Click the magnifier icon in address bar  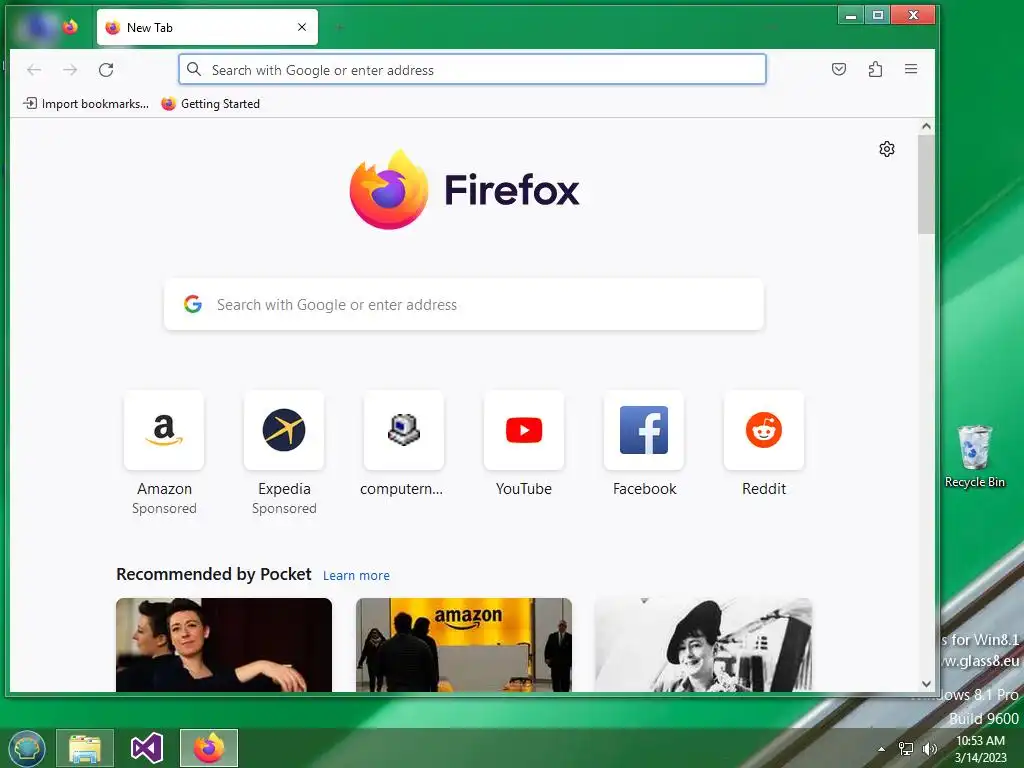tap(194, 69)
